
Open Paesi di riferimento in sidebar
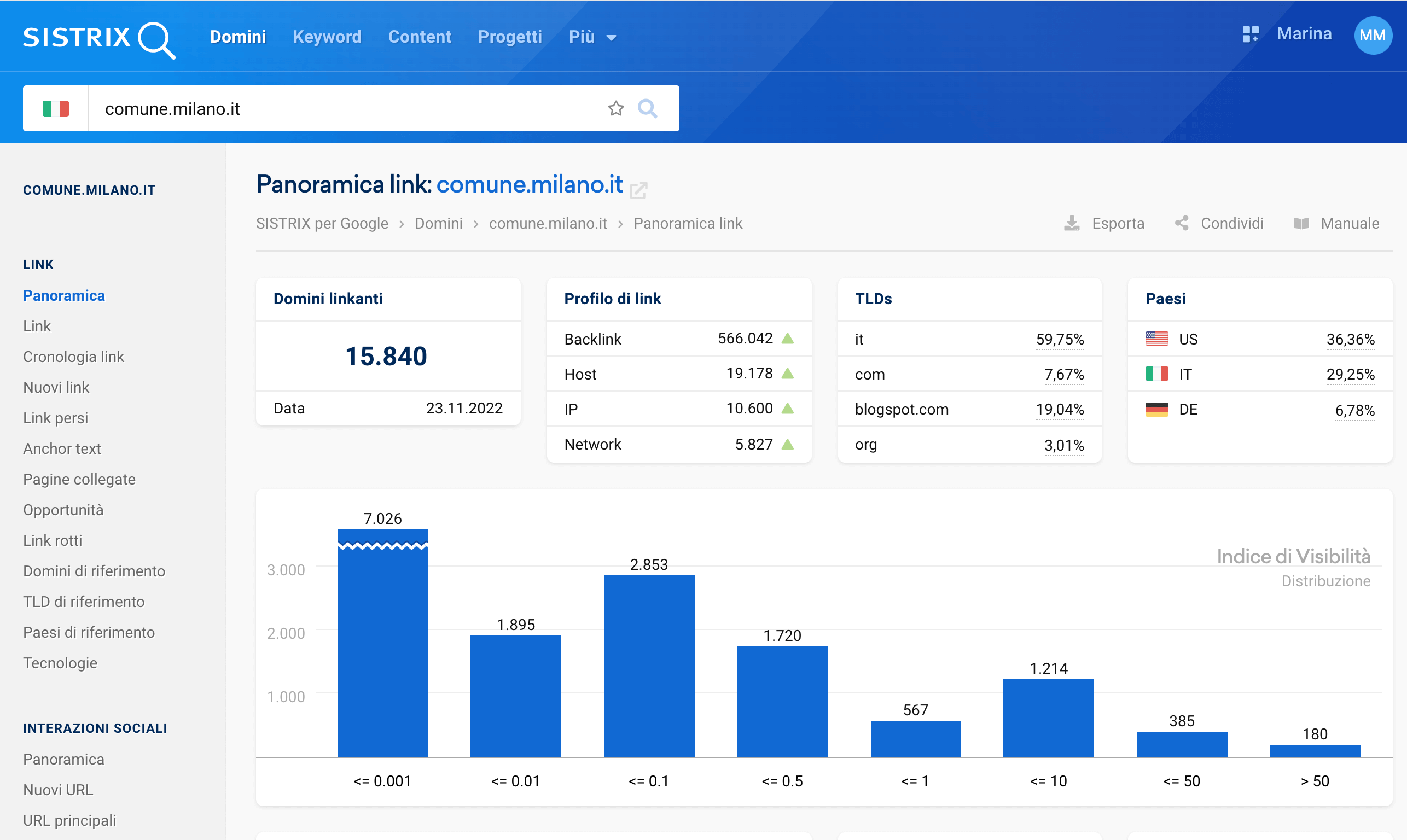point(89,632)
